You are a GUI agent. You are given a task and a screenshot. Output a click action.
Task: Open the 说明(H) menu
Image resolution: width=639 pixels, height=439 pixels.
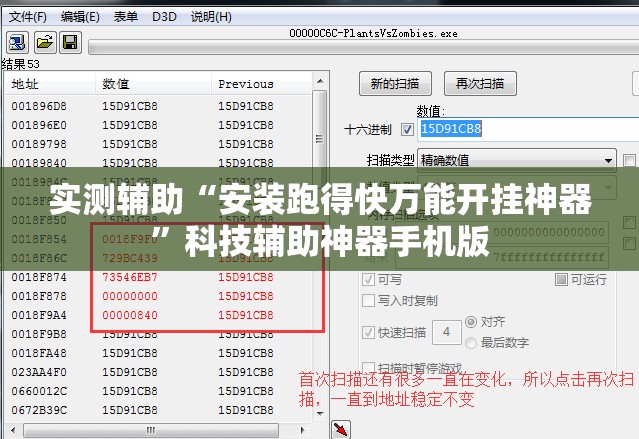211,17
